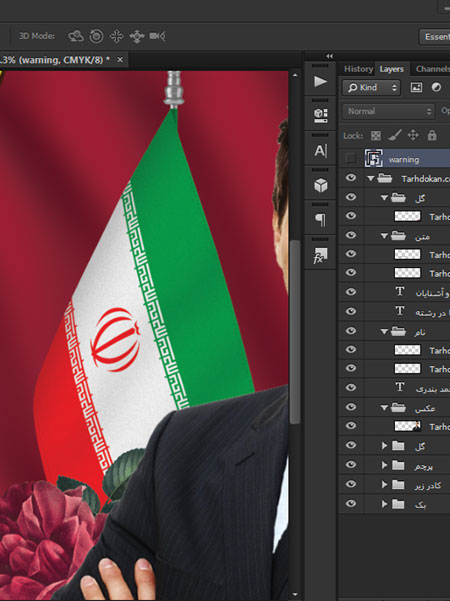The width and height of the screenshot is (450, 601).
Task: Show the warning layer visibility box
Action: click(350, 158)
